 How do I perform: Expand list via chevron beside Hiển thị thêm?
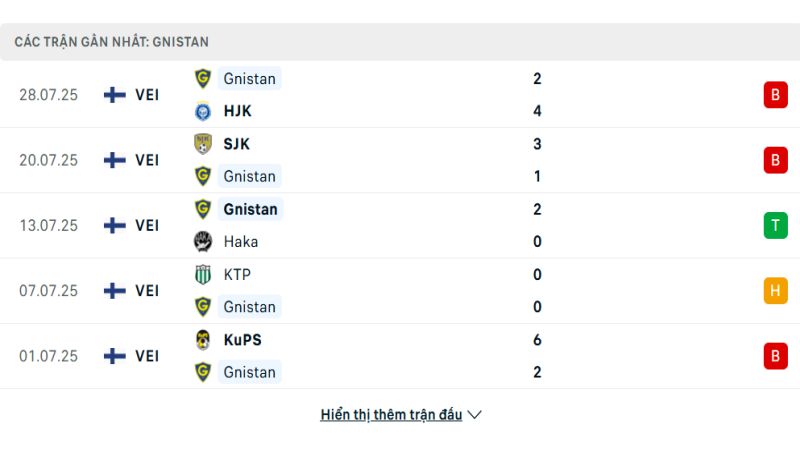(x=474, y=415)
